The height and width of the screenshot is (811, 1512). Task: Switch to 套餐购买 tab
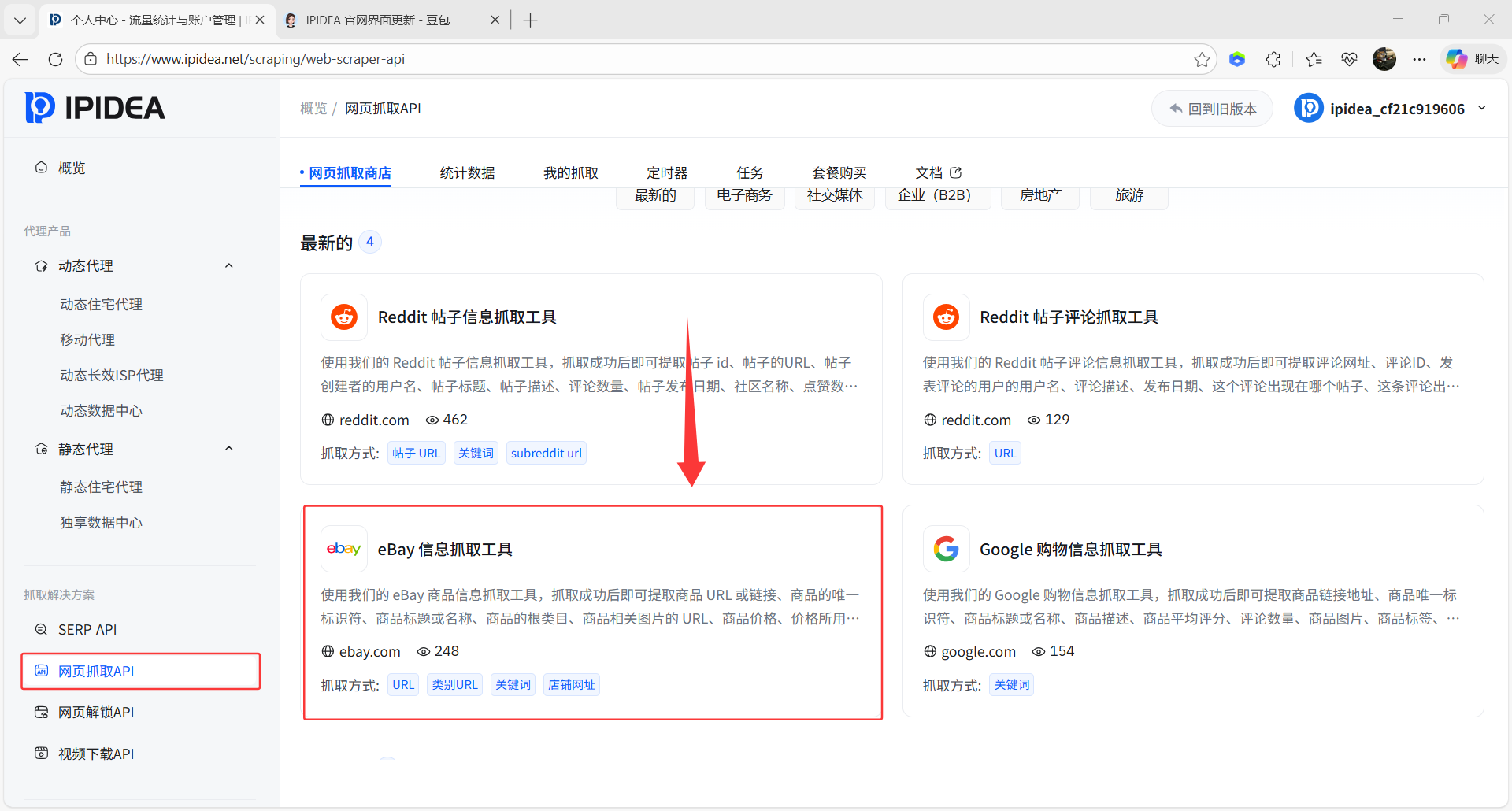(x=839, y=172)
